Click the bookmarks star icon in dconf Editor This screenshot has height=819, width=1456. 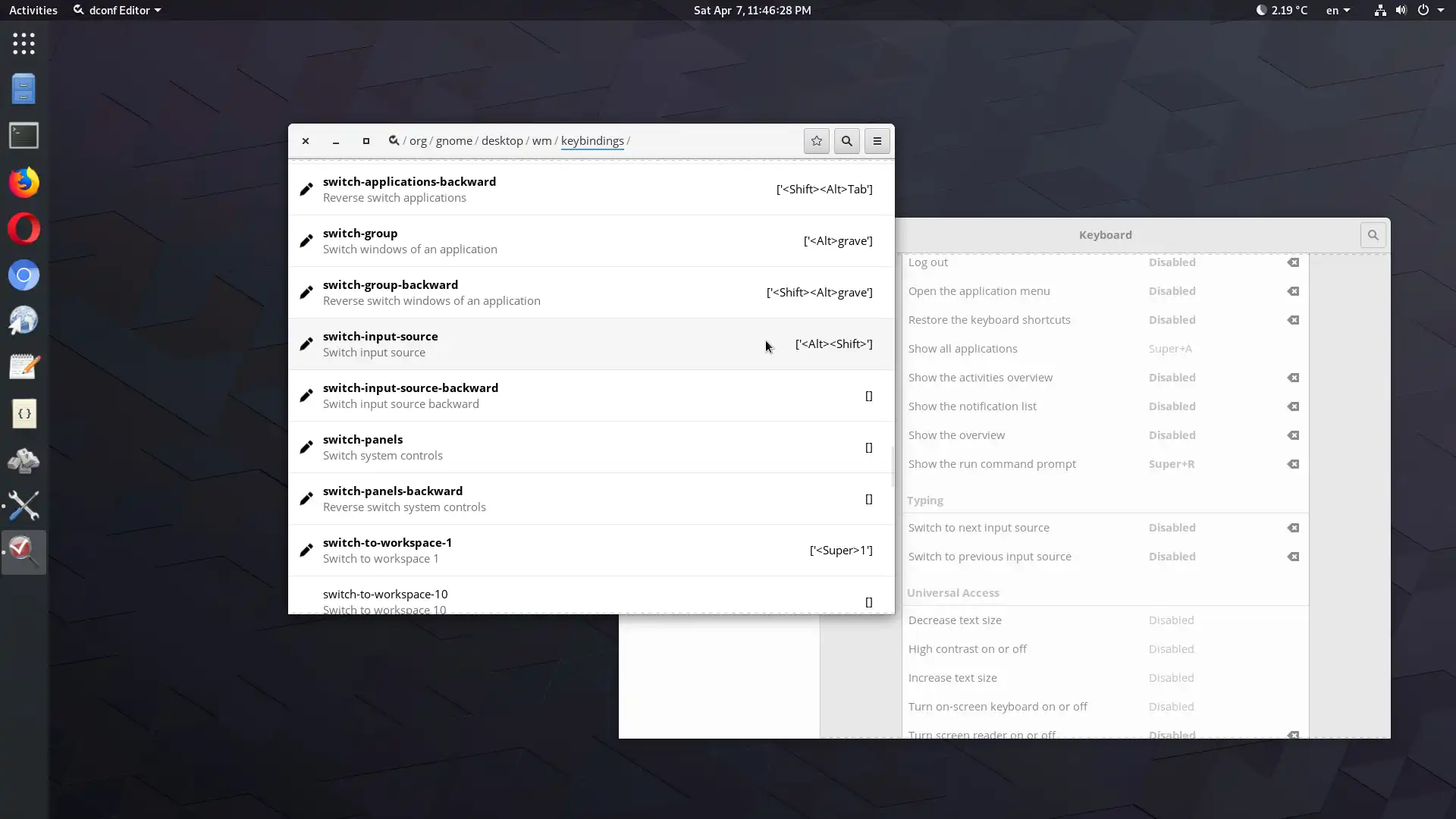[816, 141]
